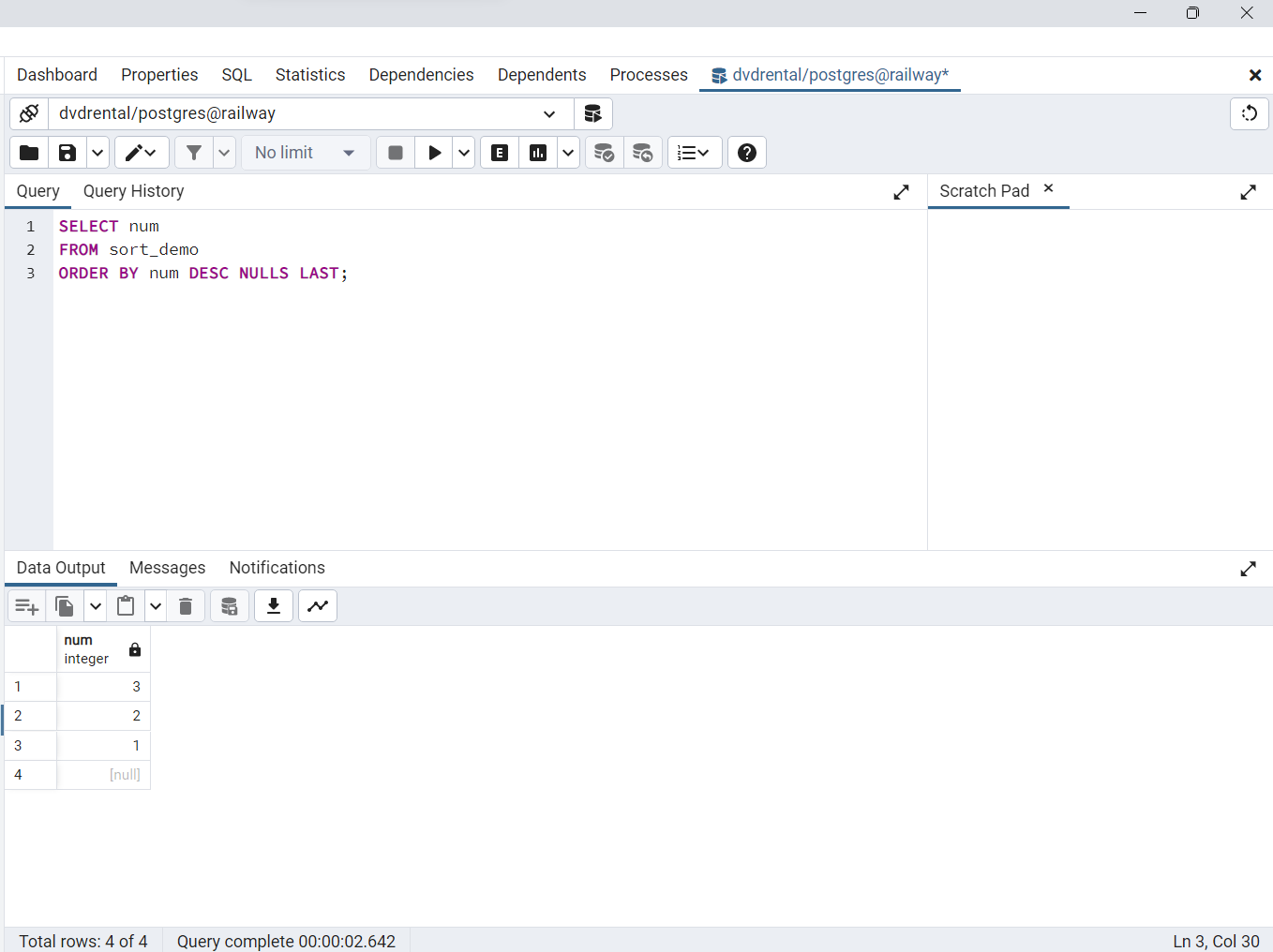Select the Scratch Pad tab
The width and height of the screenshot is (1273, 952).
click(984, 191)
